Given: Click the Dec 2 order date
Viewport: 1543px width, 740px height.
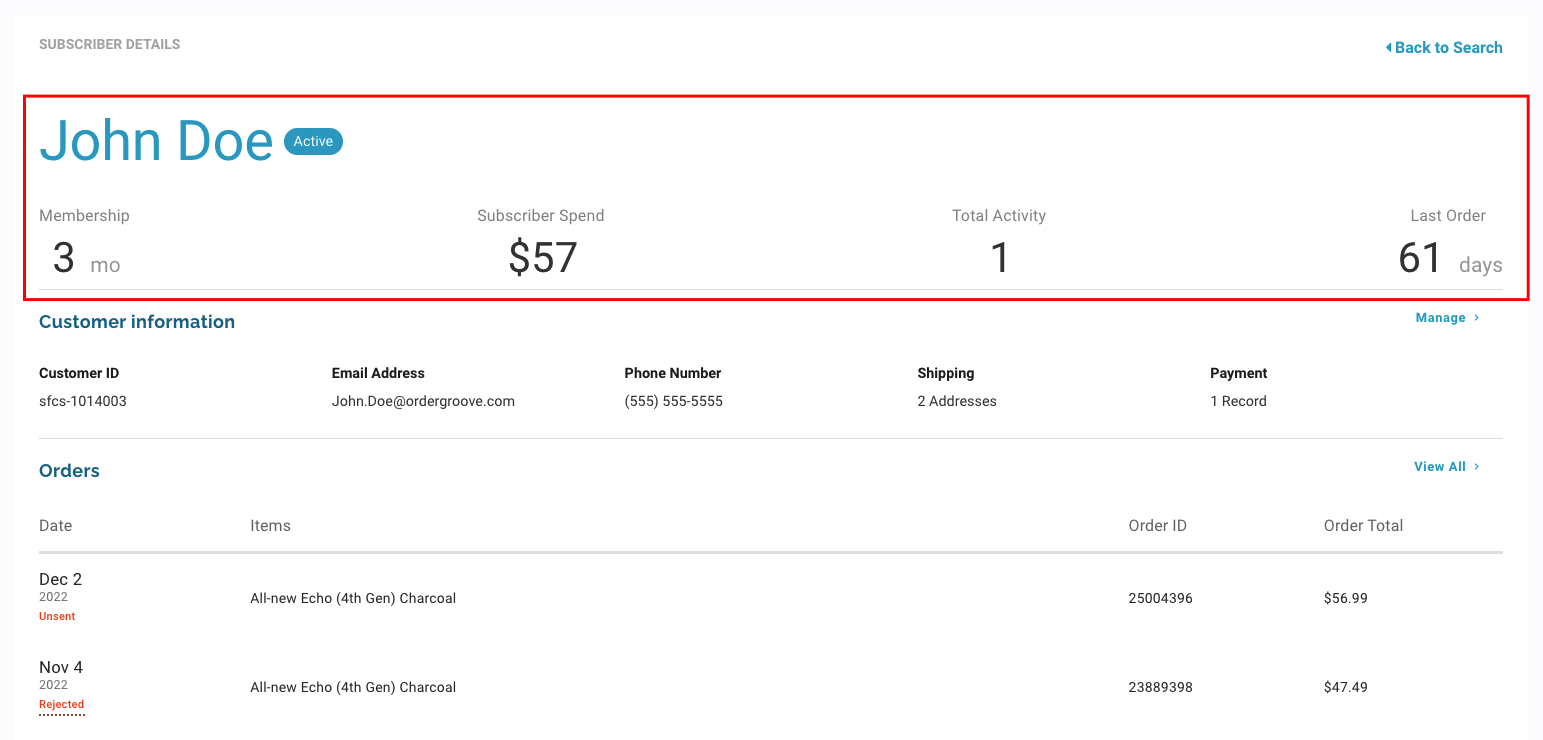Looking at the screenshot, I should pyautogui.click(x=60, y=580).
